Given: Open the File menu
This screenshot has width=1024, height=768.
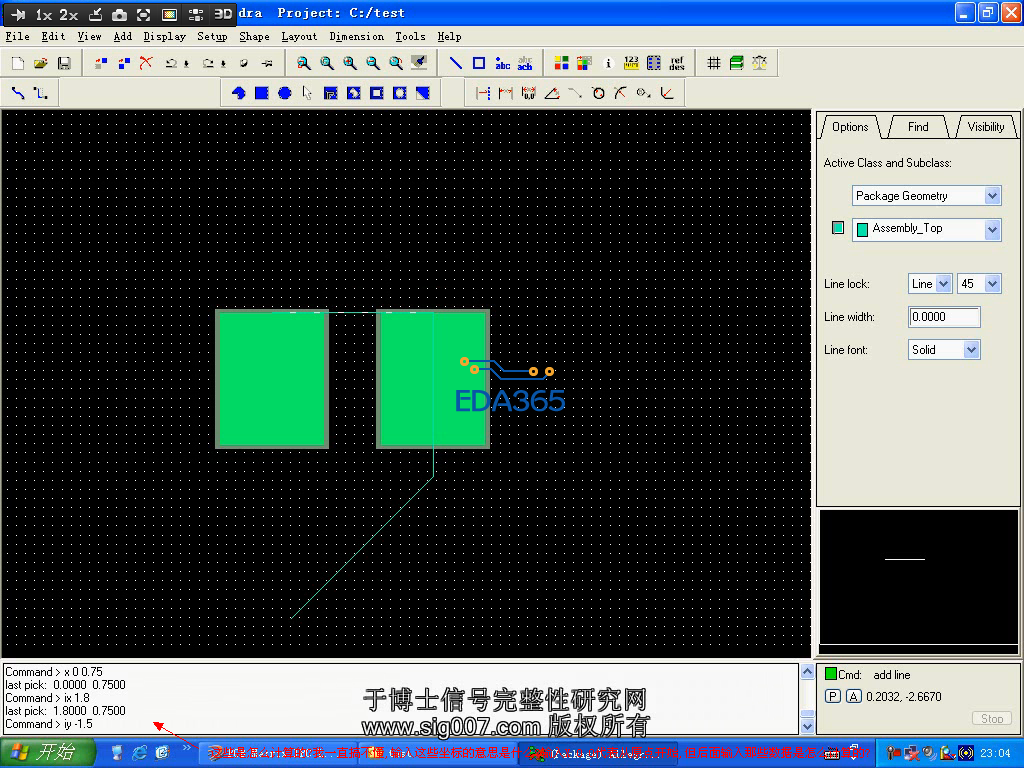Looking at the screenshot, I should pos(18,37).
